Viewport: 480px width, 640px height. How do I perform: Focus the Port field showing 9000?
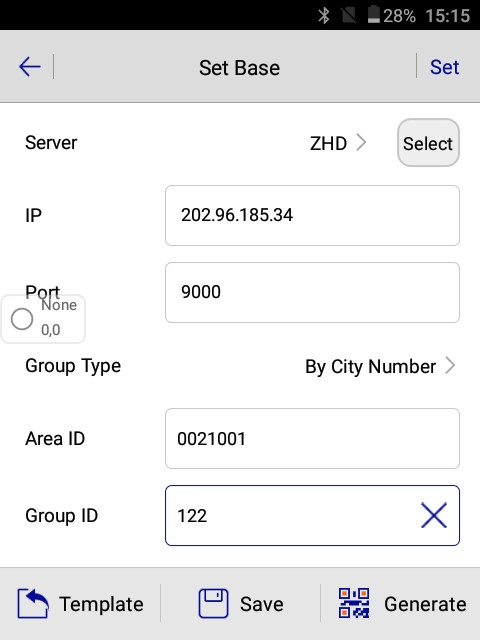(x=312, y=292)
